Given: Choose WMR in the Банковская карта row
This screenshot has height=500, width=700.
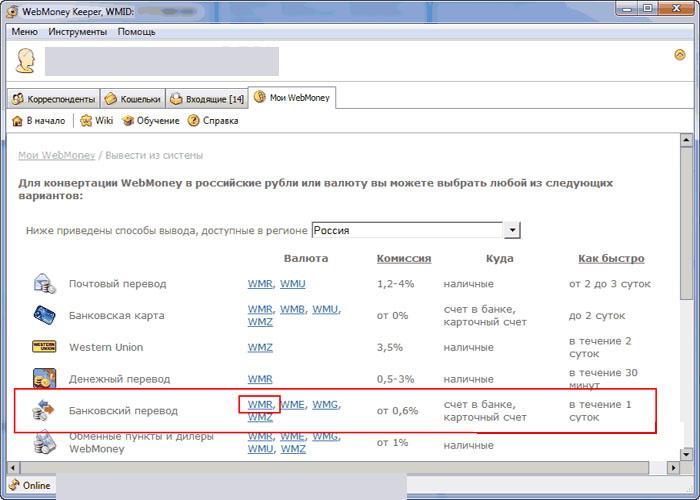Looking at the screenshot, I should click(260, 309).
